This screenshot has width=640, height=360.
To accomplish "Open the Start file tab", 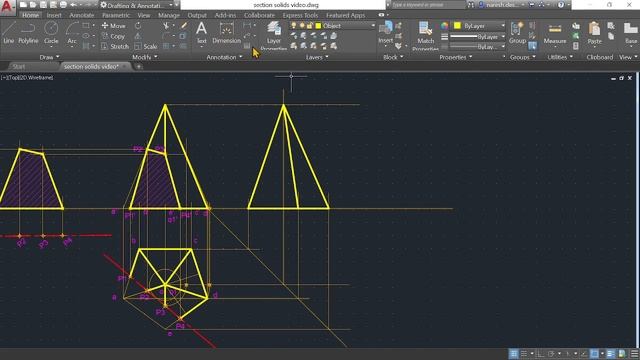I will pyautogui.click(x=19, y=67).
